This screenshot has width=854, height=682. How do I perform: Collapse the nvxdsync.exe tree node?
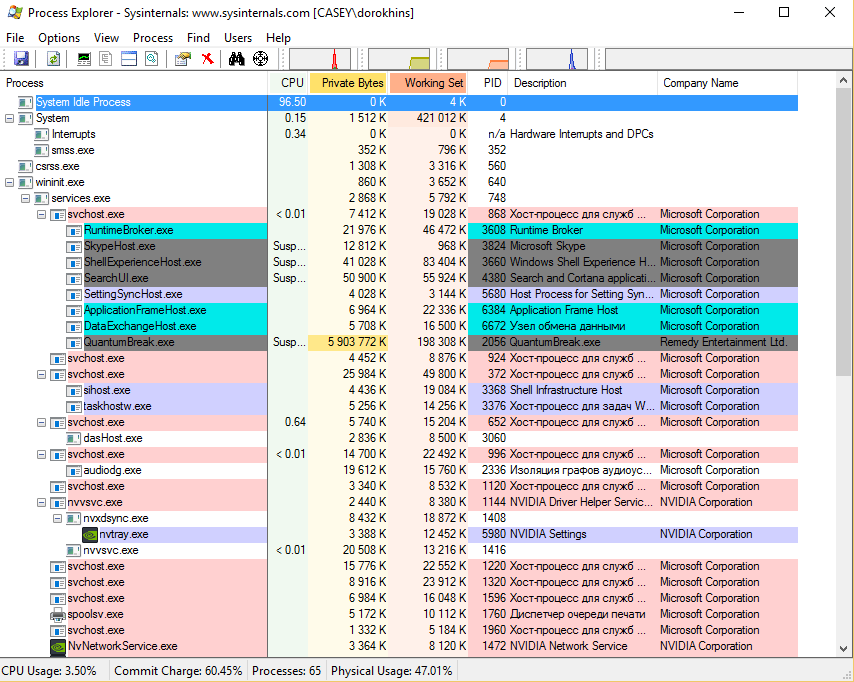coord(58,518)
